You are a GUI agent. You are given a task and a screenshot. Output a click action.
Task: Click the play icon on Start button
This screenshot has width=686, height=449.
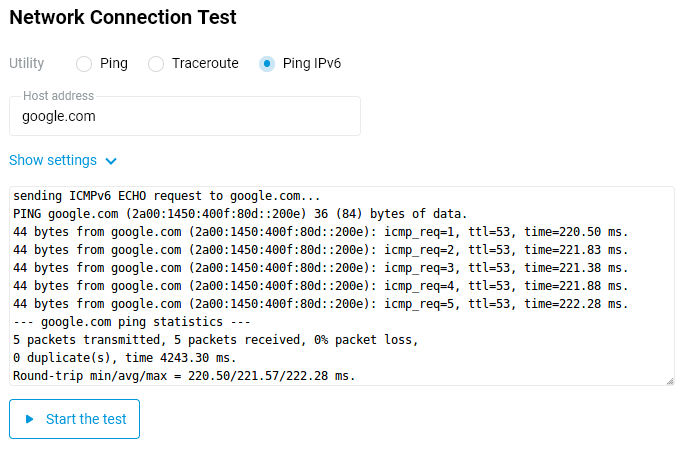30,419
